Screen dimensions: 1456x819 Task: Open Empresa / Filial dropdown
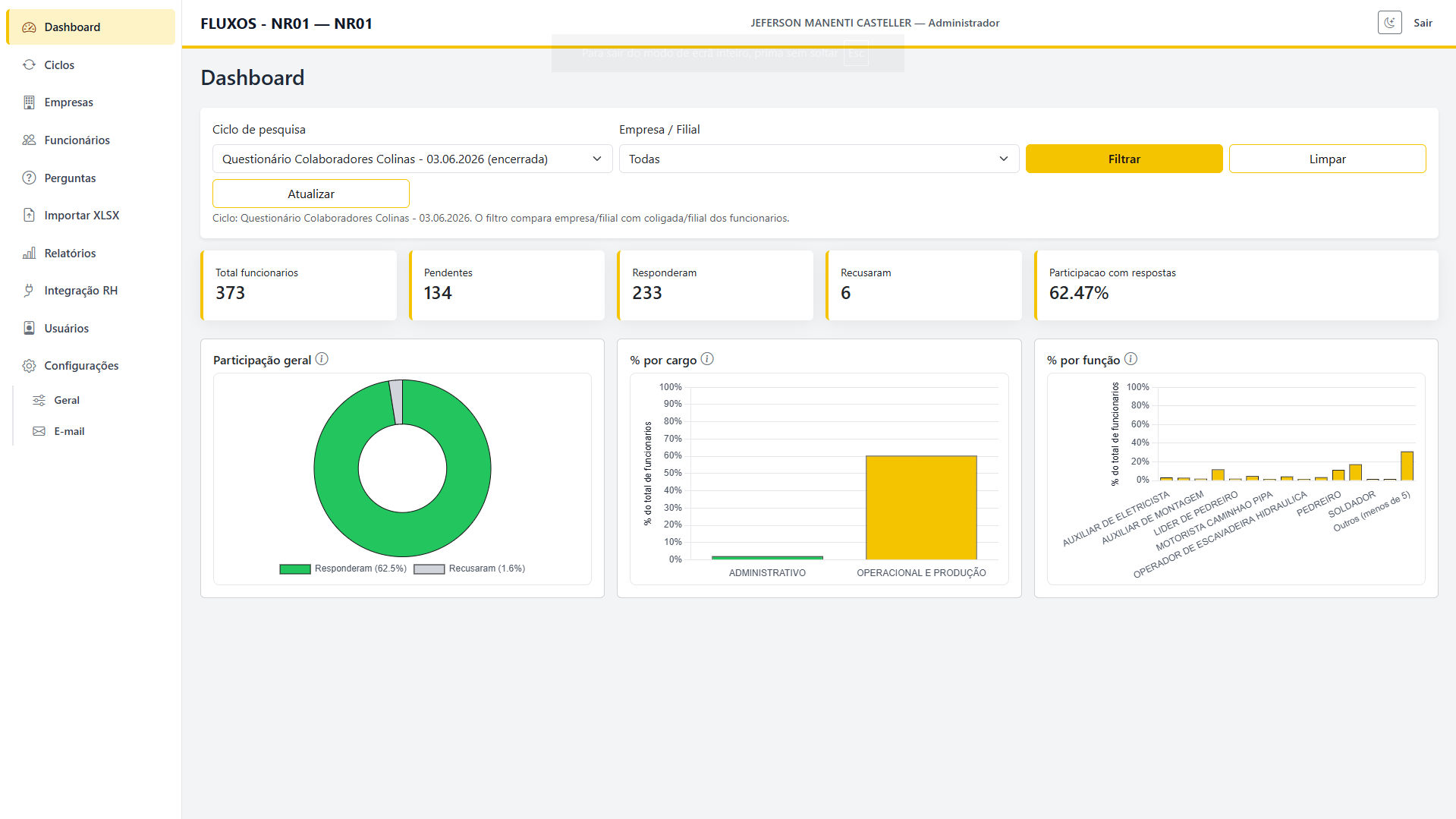pos(819,159)
